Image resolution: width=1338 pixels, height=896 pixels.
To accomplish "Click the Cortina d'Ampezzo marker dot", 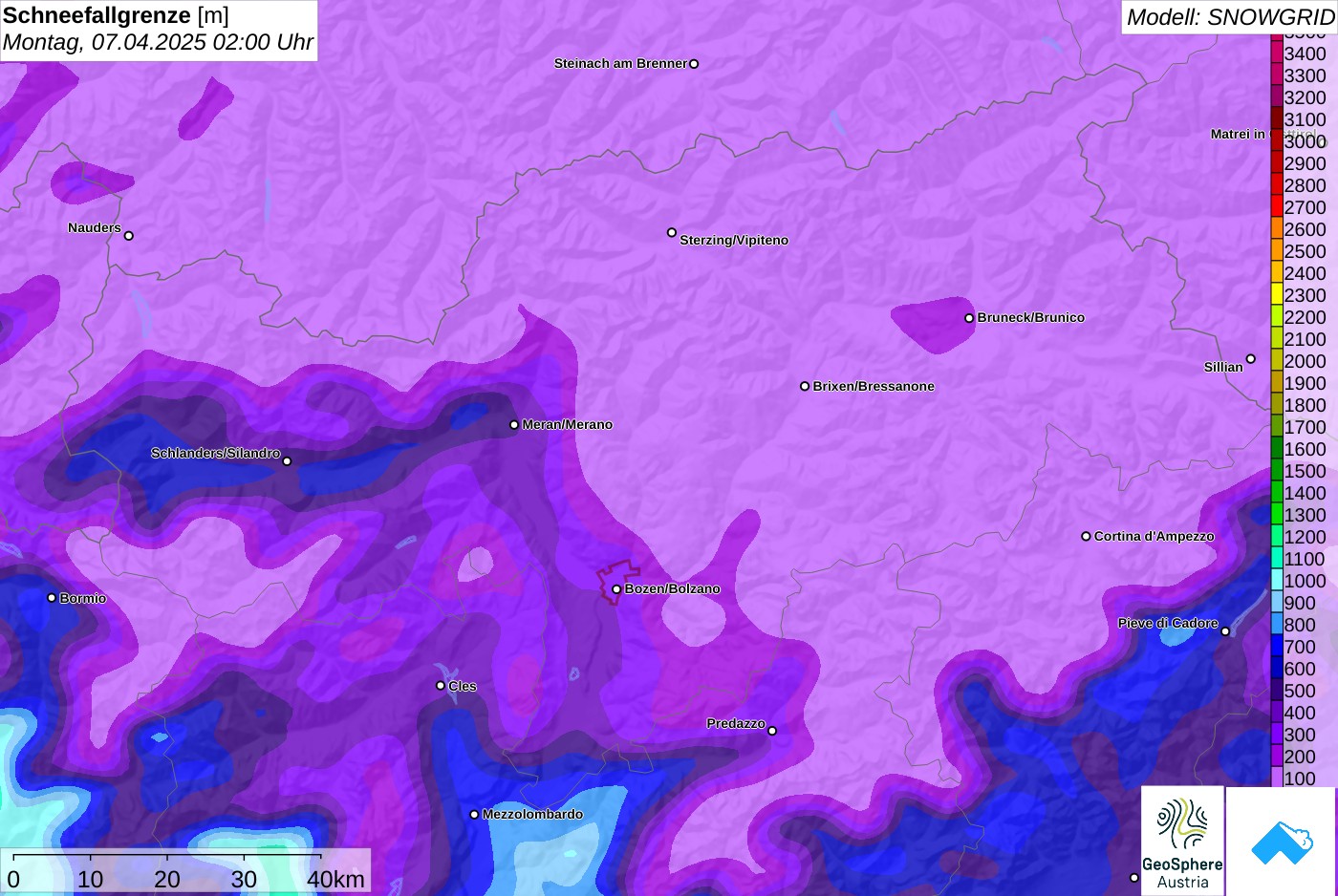I will (1086, 537).
